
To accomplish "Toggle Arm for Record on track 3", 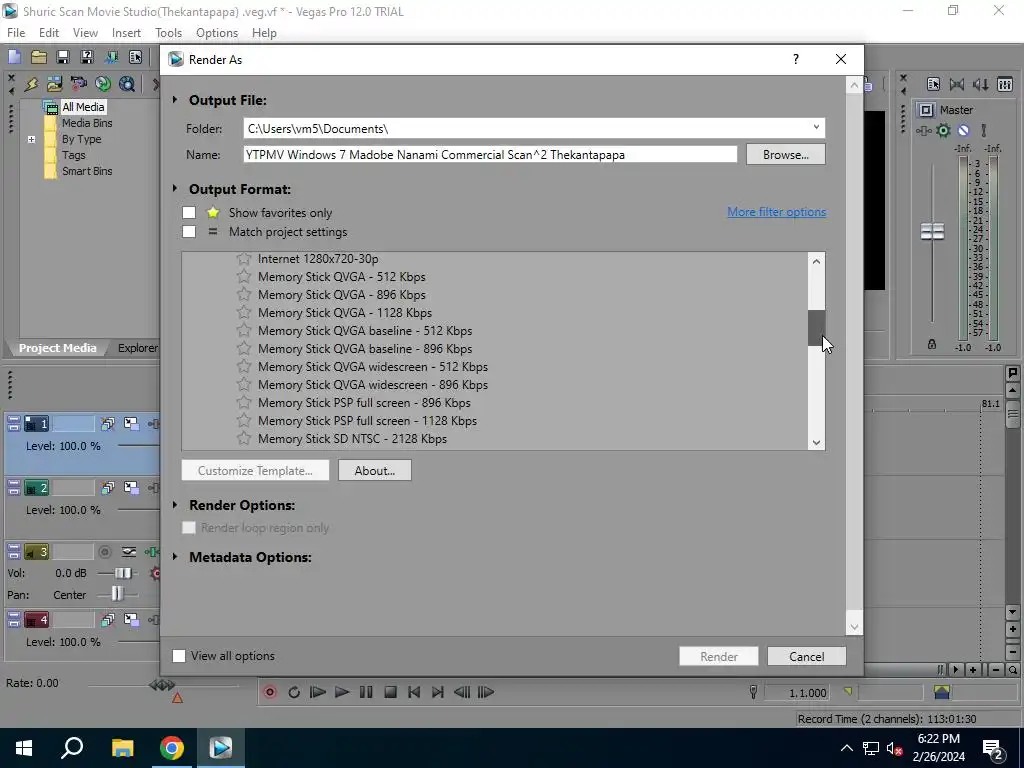I will point(104,552).
